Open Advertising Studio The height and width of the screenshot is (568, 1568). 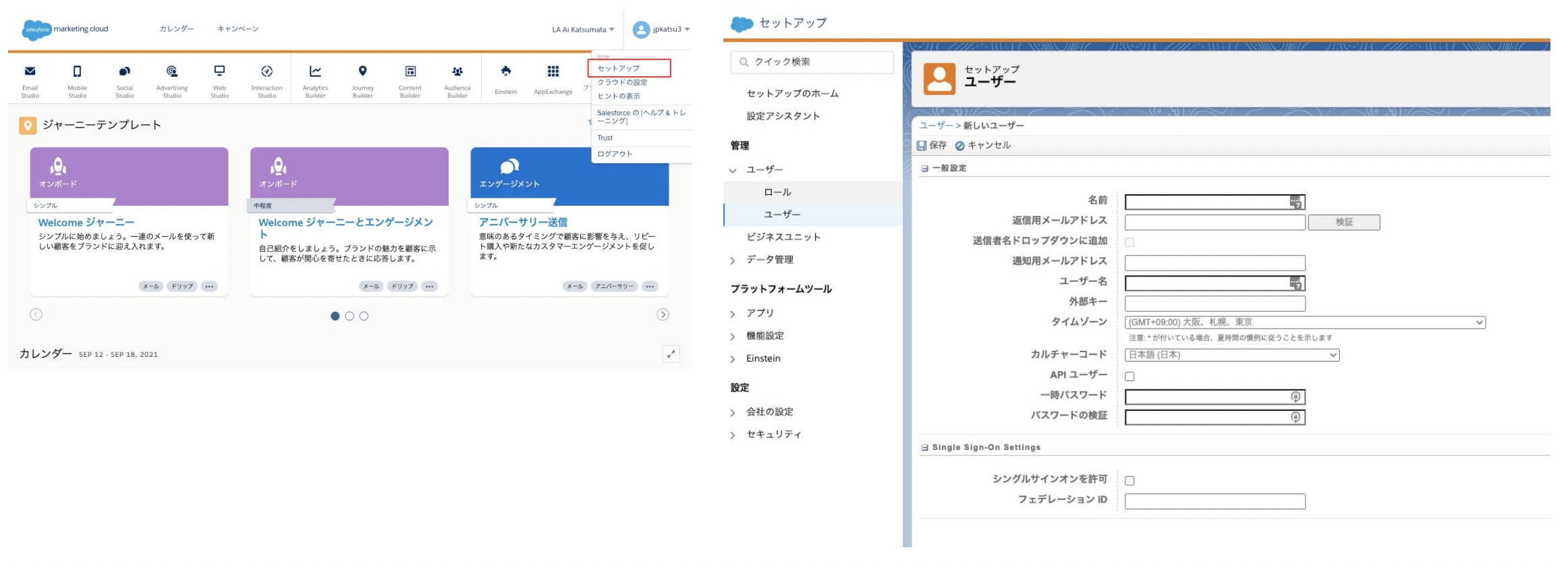coord(172,81)
